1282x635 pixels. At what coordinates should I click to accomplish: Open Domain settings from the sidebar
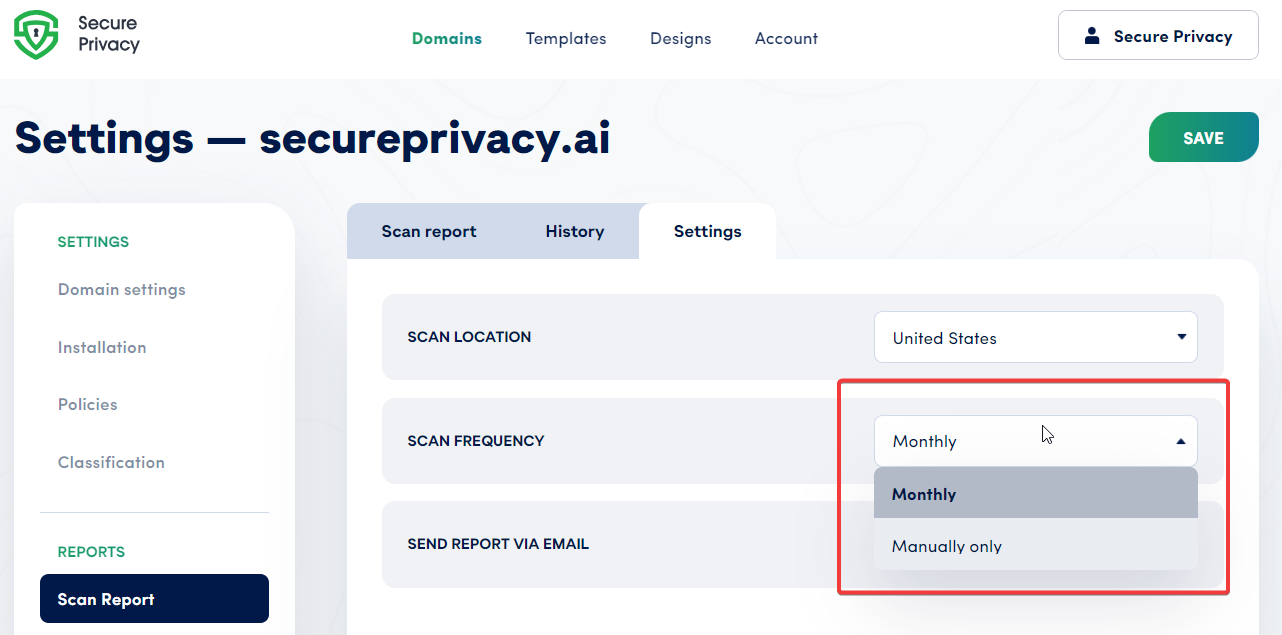[121, 289]
